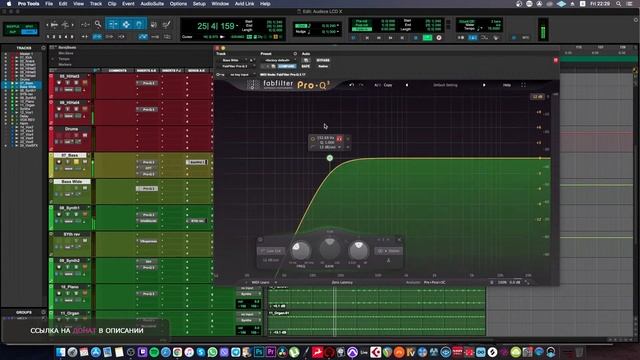640x360 pixels.
Task: Select the Zoomer (magnifier) tool
Action: pyautogui.click(x=98, y=24)
